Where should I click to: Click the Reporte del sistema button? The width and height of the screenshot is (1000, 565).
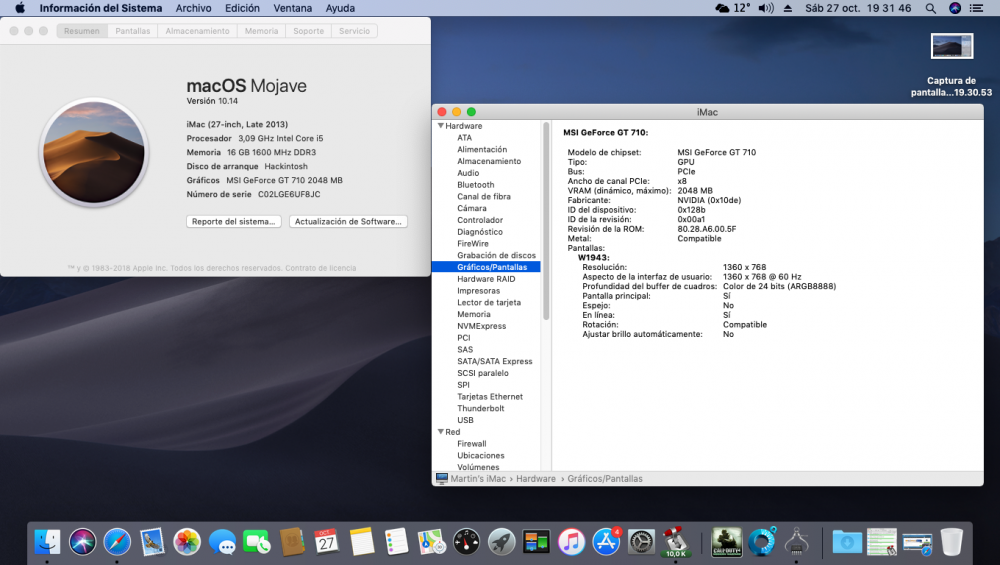point(233,221)
